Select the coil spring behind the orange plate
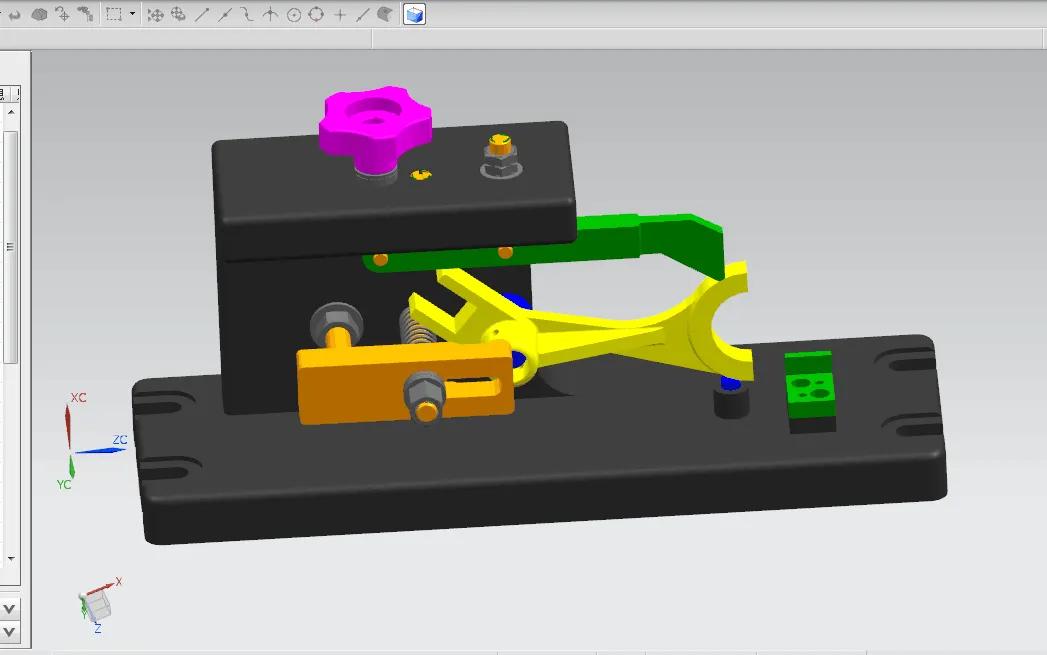 click(415, 327)
